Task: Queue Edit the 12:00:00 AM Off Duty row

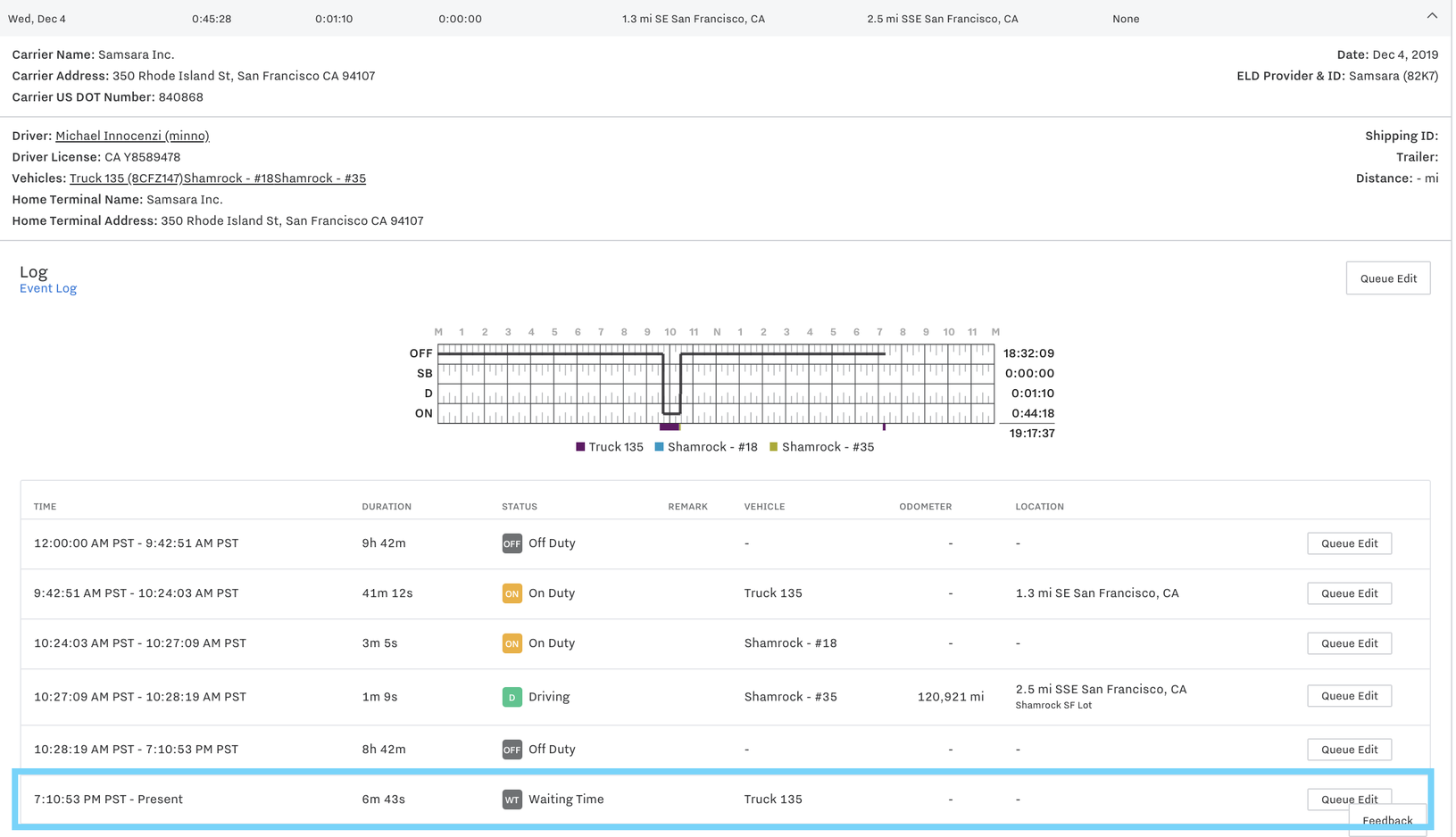Action: coord(1349,543)
